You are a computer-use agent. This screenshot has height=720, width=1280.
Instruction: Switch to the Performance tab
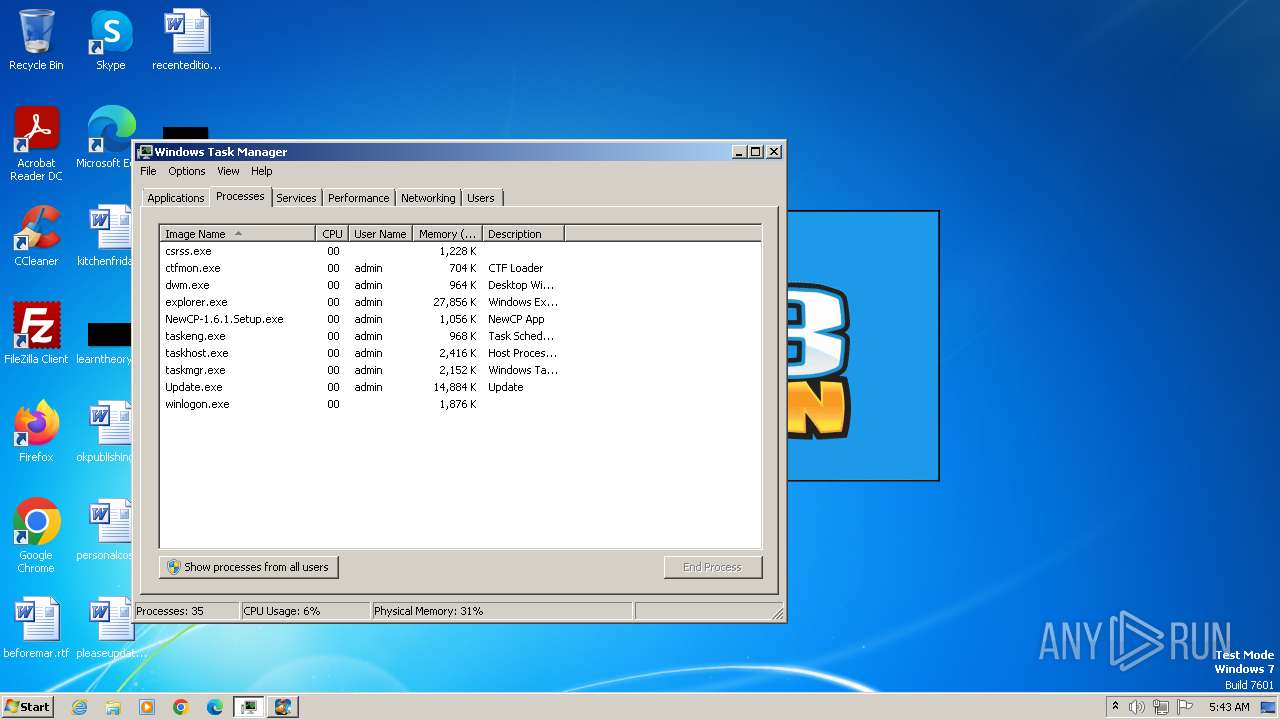pyautogui.click(x=358, y=198)
